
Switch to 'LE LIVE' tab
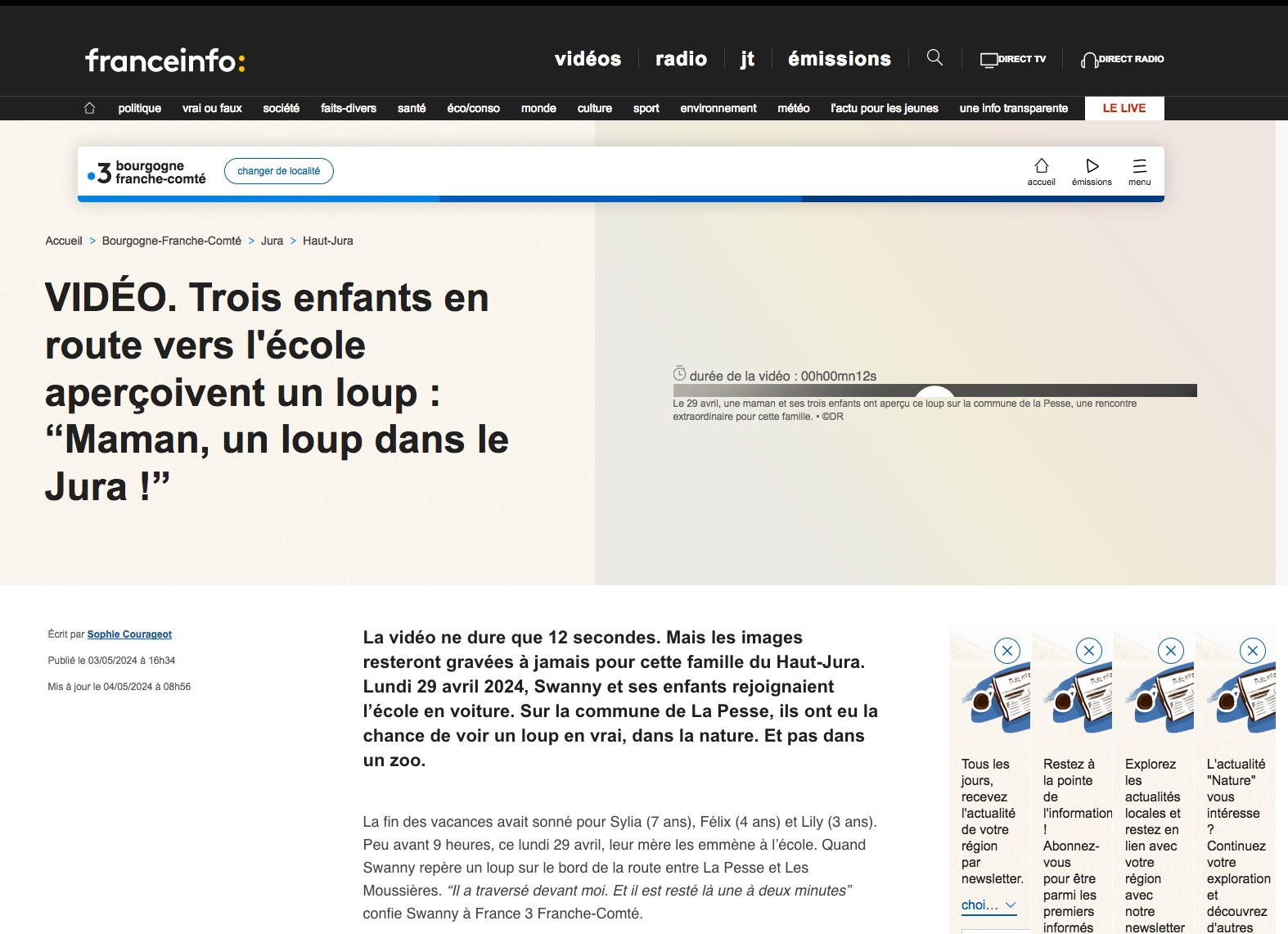[x=1124, y=108]
